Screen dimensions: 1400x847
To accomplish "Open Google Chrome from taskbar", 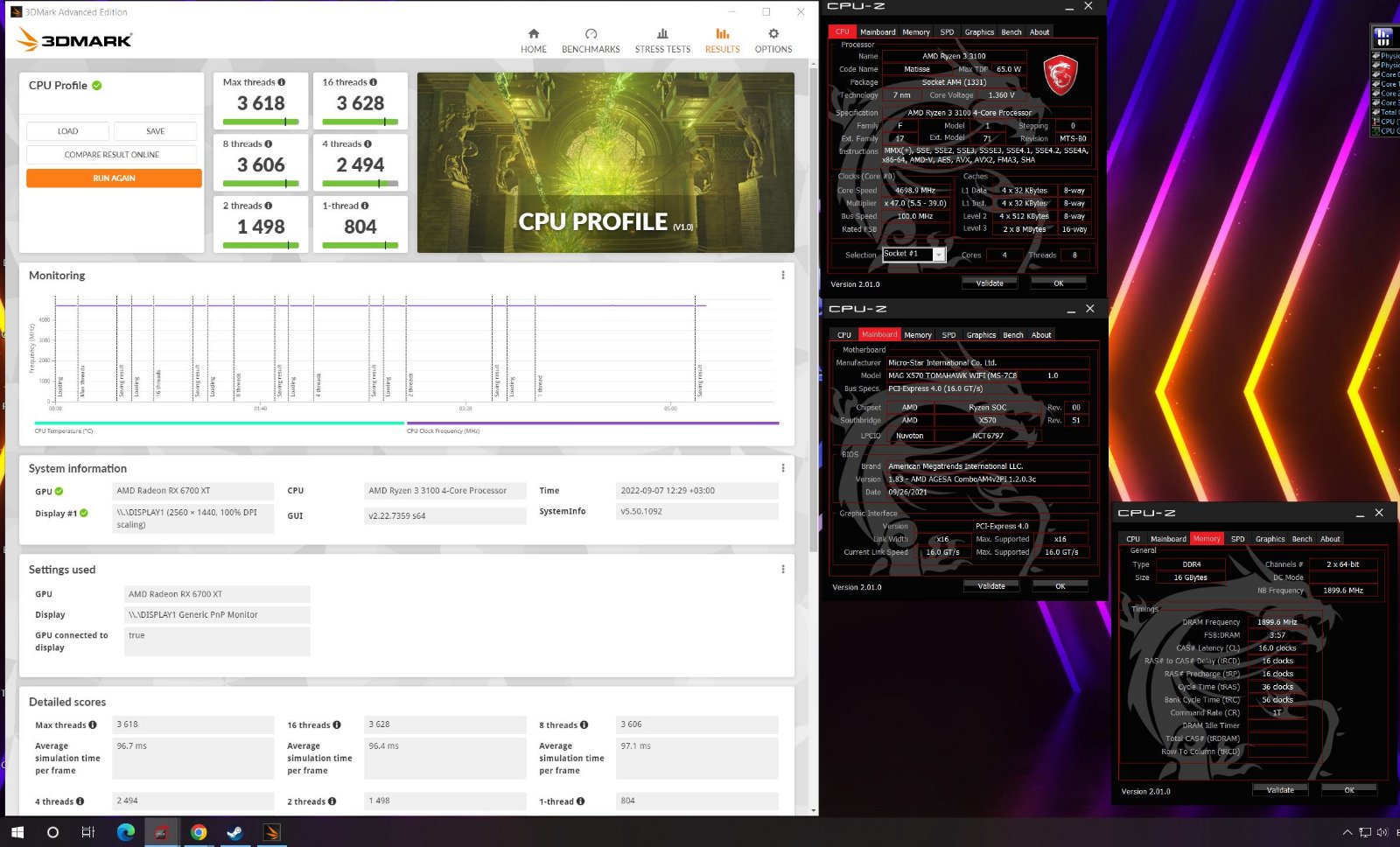I will 199,832.
